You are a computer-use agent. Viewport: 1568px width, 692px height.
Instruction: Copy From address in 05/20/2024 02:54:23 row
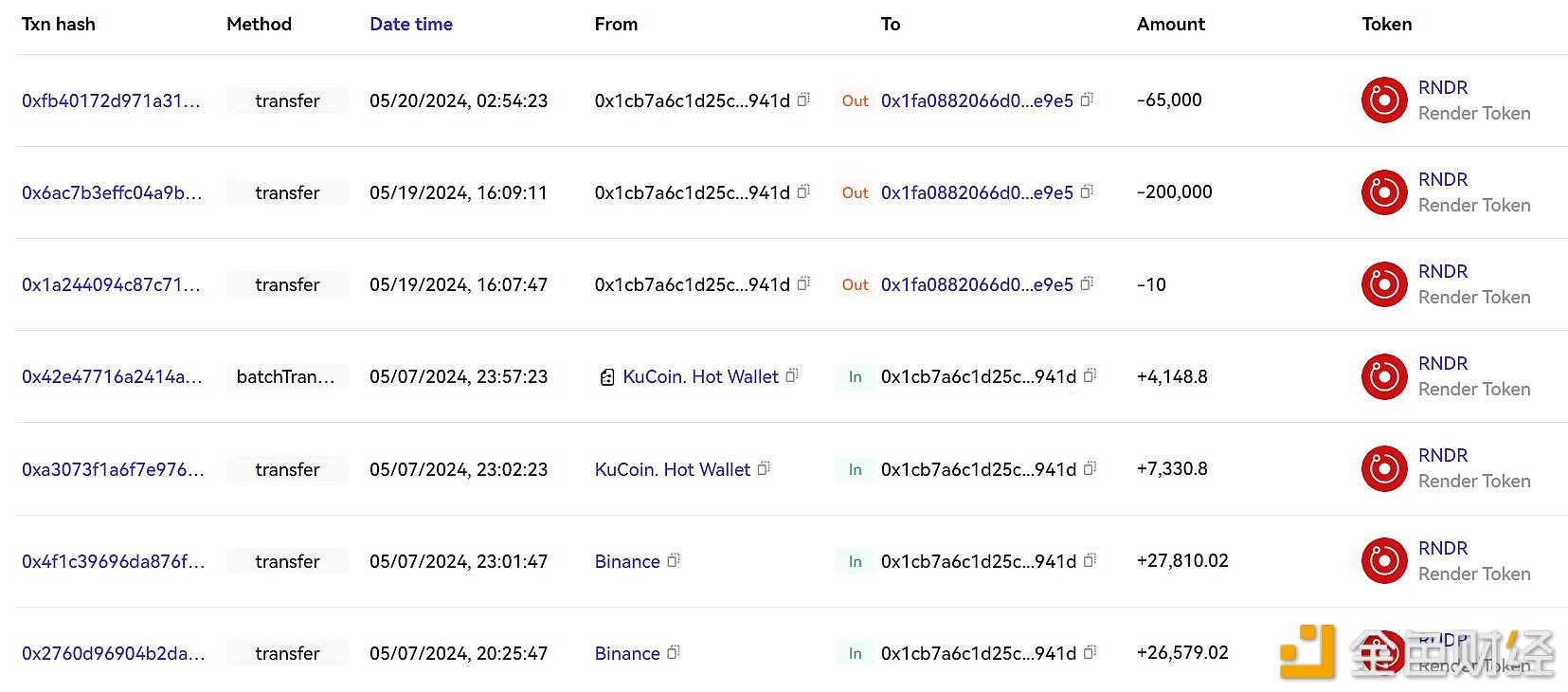point(803,100)
